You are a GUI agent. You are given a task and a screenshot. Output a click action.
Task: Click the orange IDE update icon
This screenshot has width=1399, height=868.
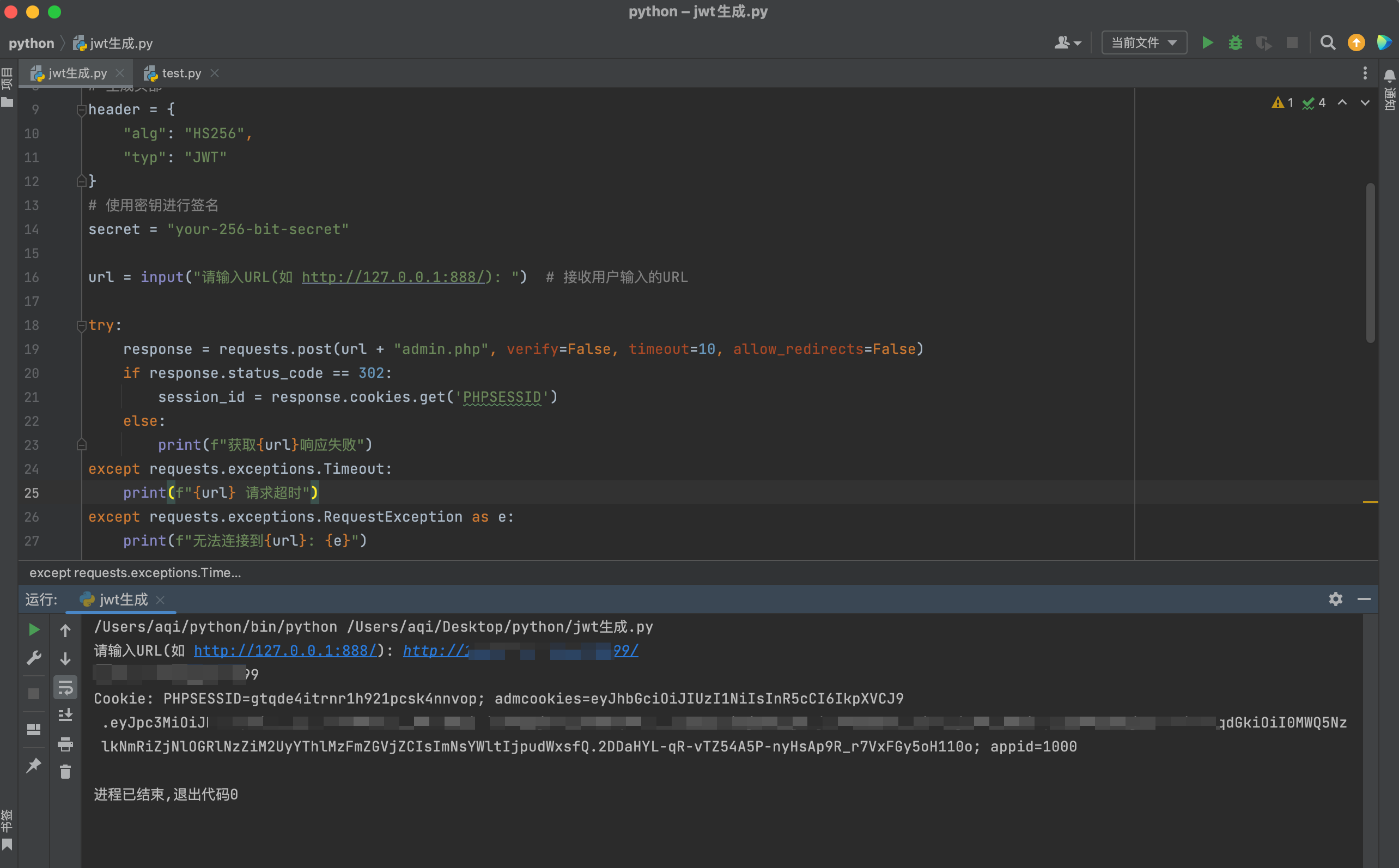(x=1356, y=43)
